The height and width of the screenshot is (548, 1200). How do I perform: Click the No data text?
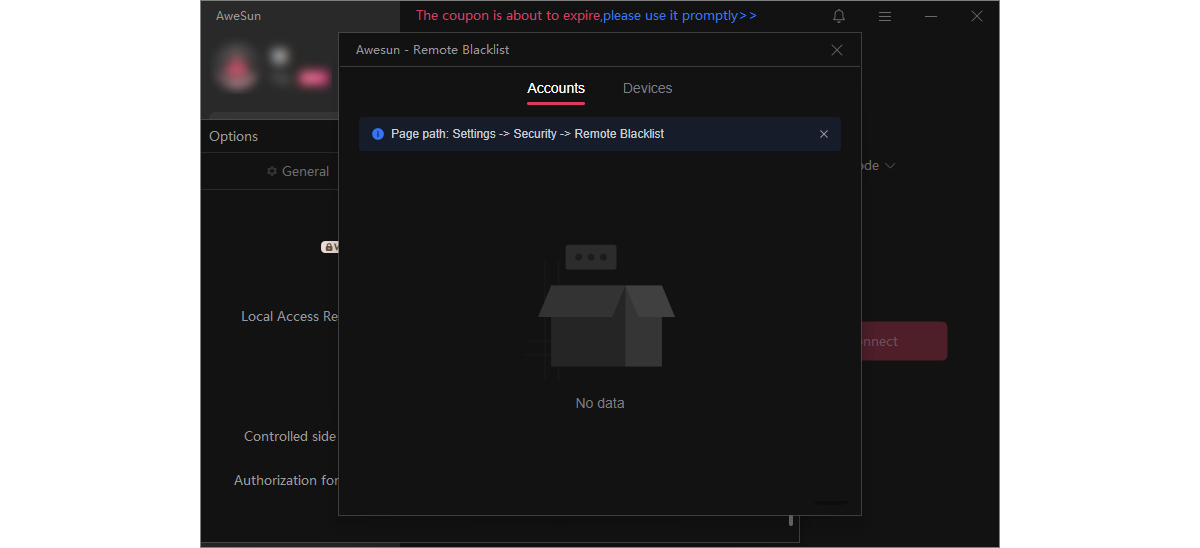point(600,403)
